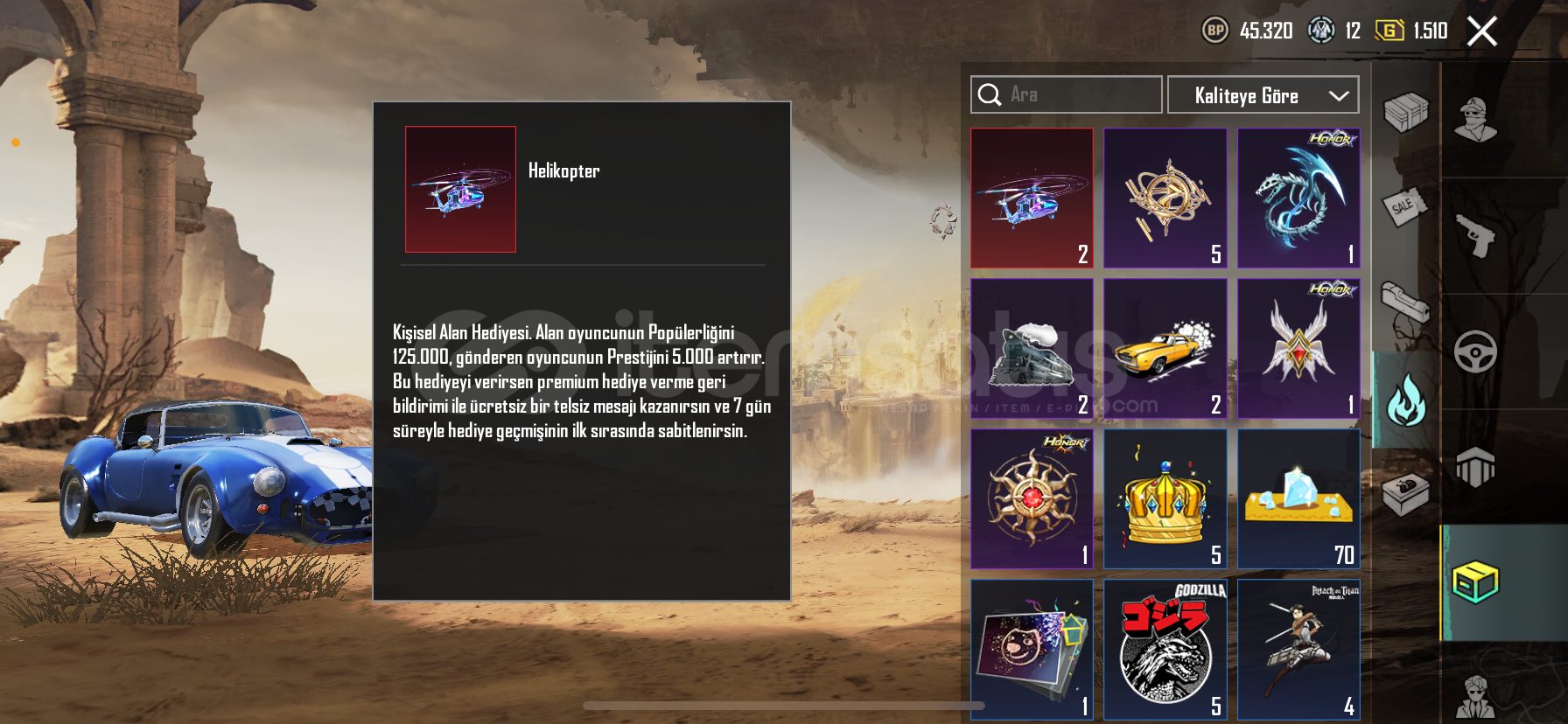This screenshot has height=724, width=1568.
Task: Switch to the flame popularity tab
Action: pyautogui.click(x=1405, y=400)
